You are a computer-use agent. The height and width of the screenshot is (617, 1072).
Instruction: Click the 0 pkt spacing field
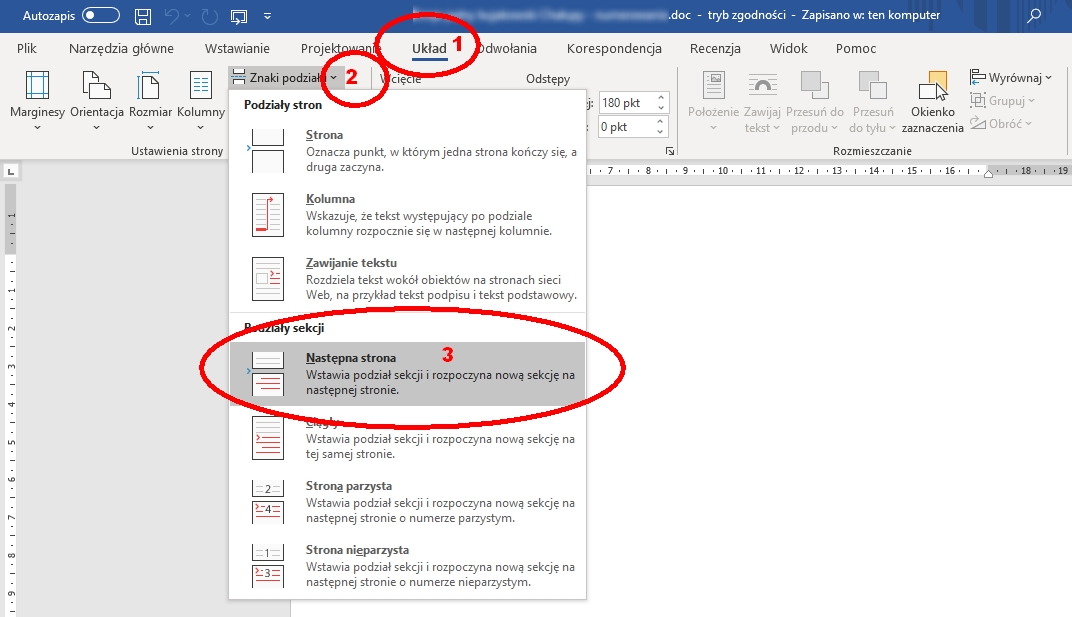coord(627,127)
